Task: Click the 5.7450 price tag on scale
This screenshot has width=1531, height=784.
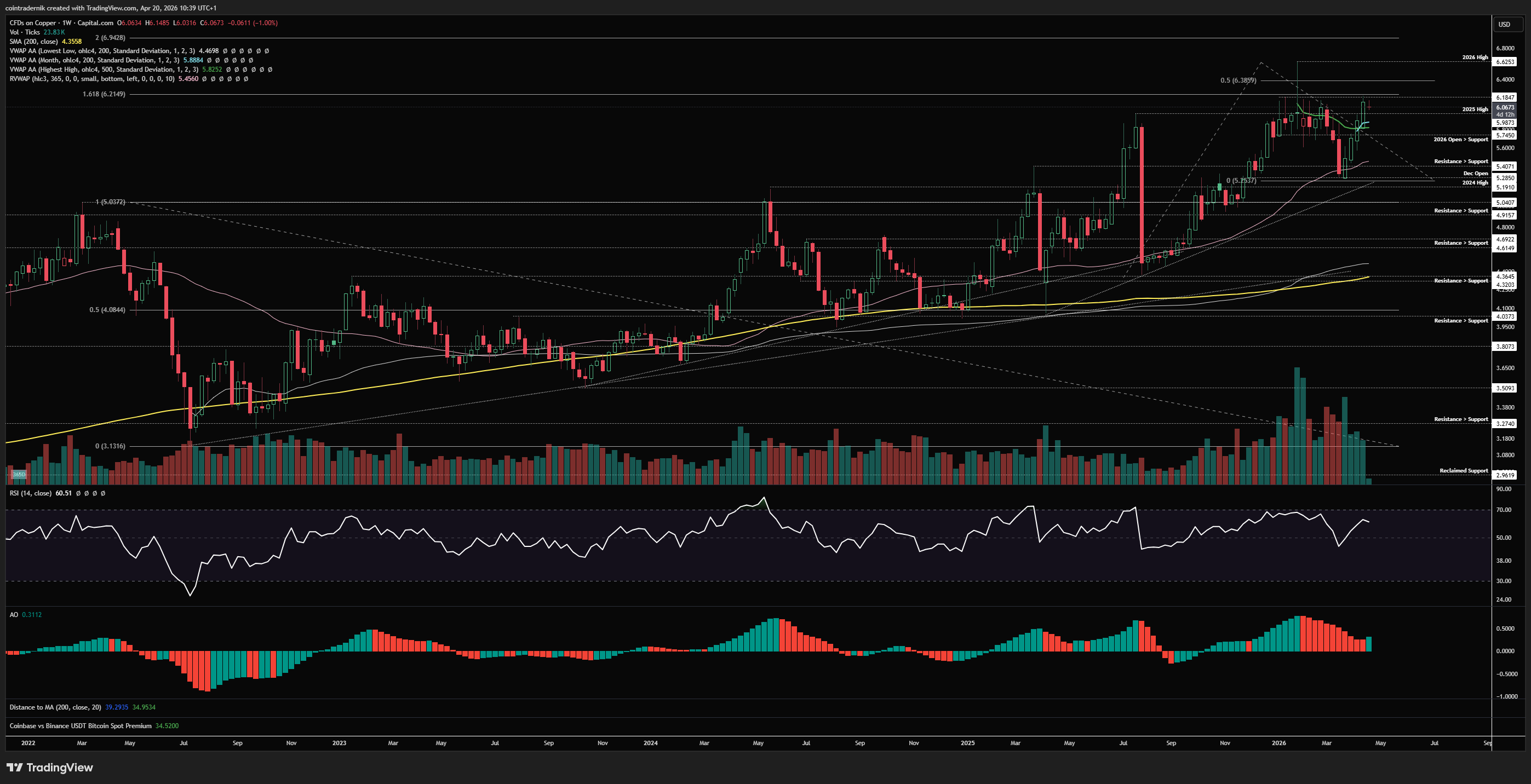Action: pos(1505,135)
